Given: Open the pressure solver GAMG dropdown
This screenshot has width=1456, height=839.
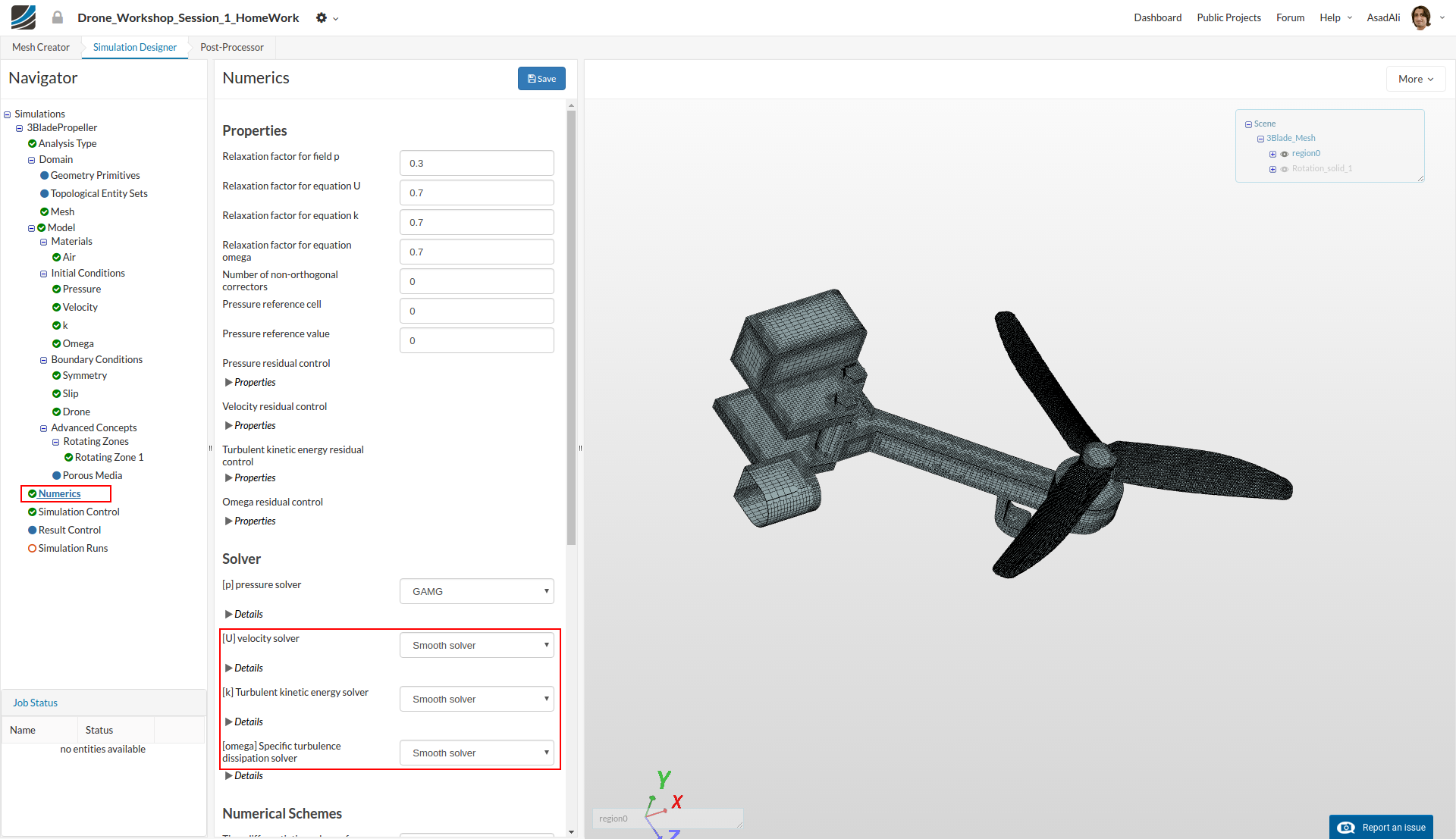Looking at the screenshot, I should pyautogui.click(x=476, y=592).
